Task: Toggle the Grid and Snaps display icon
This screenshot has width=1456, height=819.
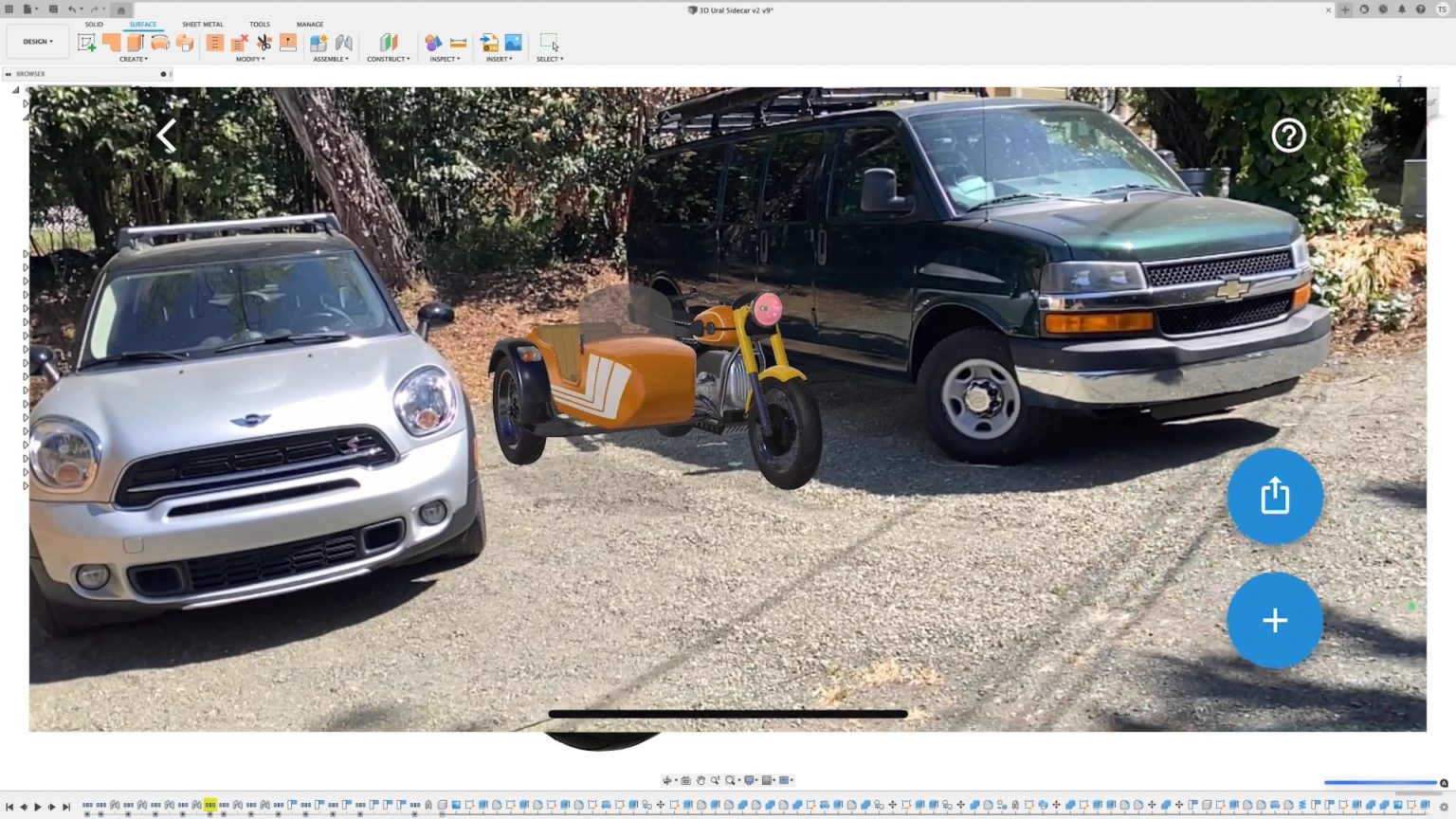Action: (769, 780)
